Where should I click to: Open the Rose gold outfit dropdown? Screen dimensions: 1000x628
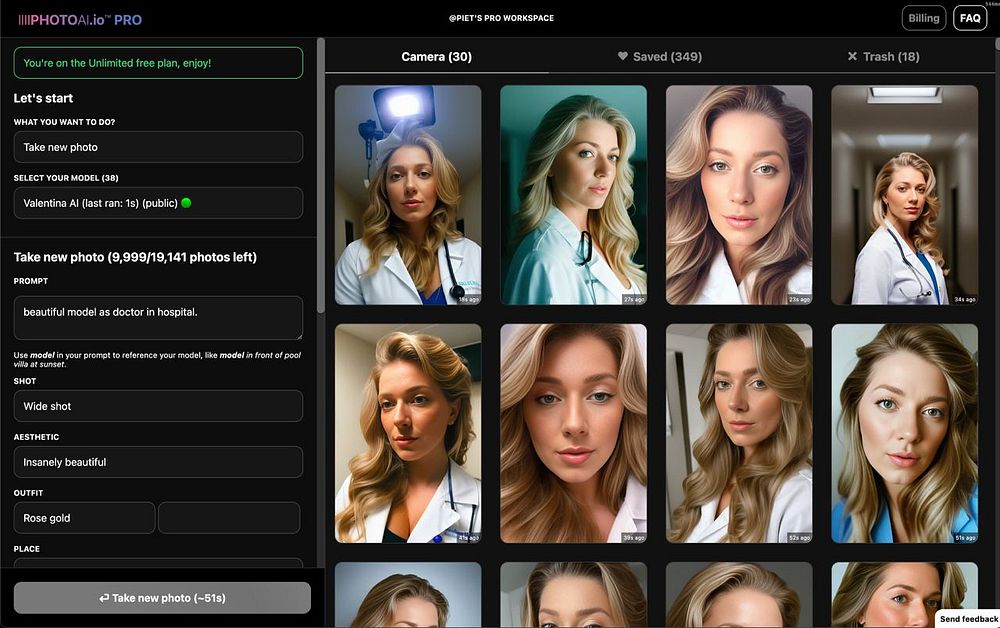(84, 518)
